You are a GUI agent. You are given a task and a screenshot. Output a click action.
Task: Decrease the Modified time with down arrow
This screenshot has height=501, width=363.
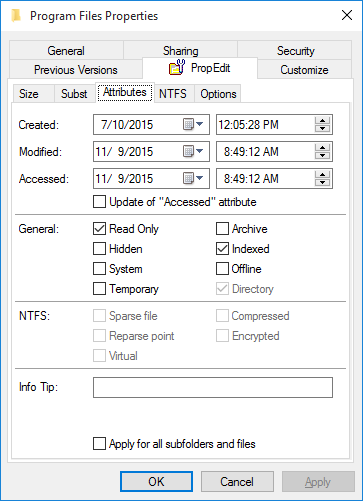click(x=322, y=155)
